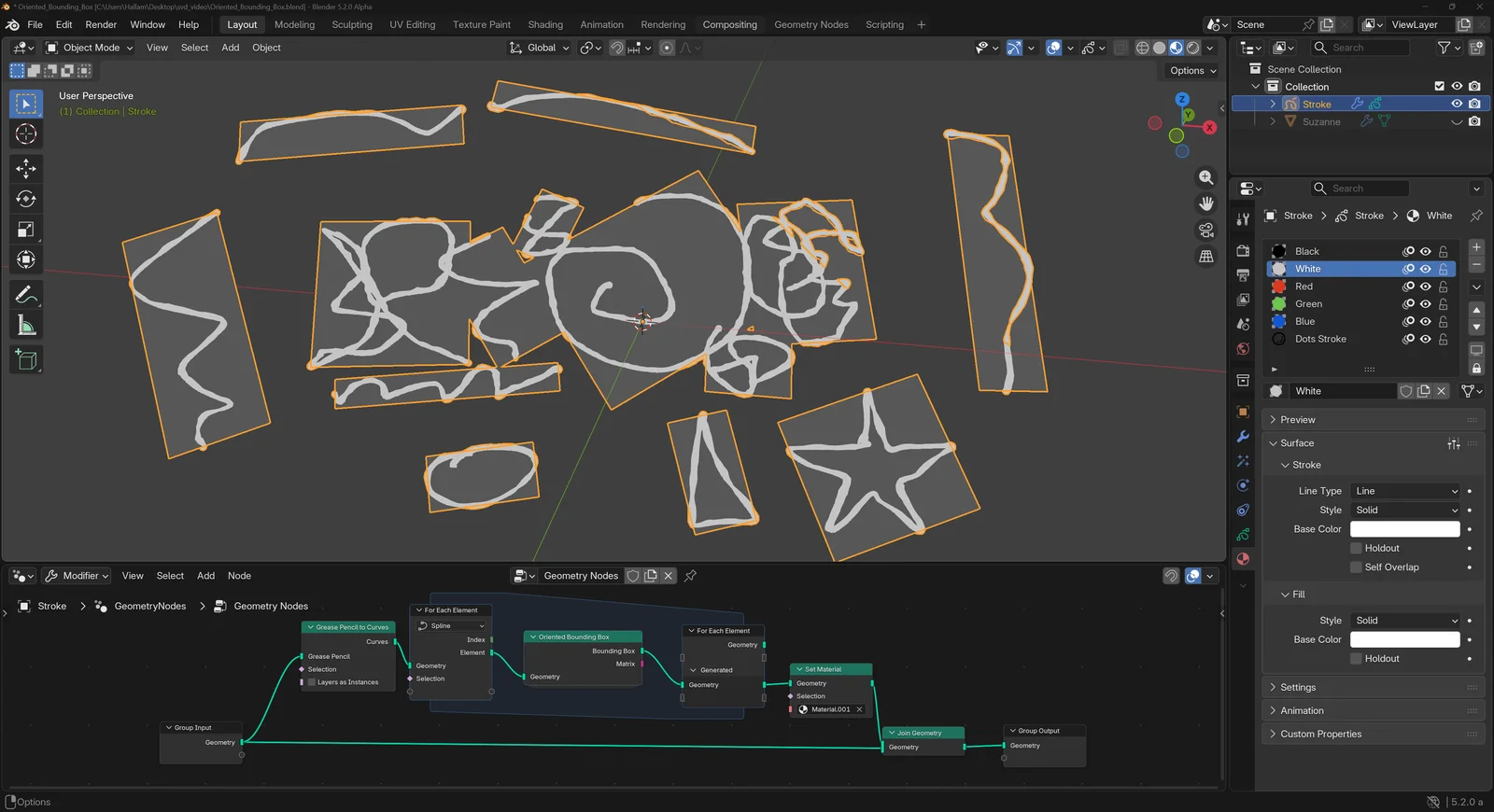Click the Stroke Base Color swatch
The height and width of the screenshot is (812, 1494).
click(x=1404, y=529)
